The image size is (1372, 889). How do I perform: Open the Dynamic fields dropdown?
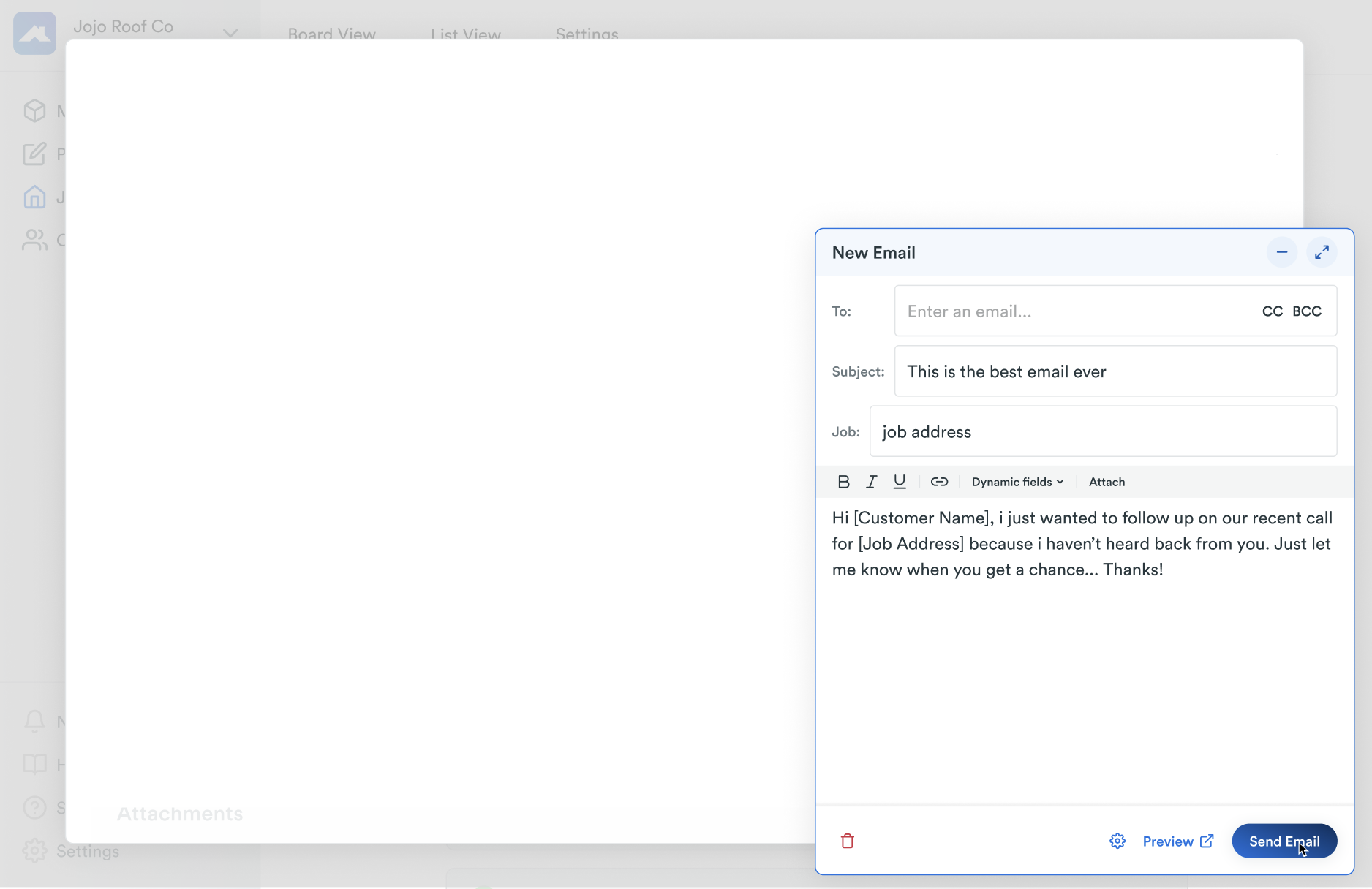click(1017, 482)
